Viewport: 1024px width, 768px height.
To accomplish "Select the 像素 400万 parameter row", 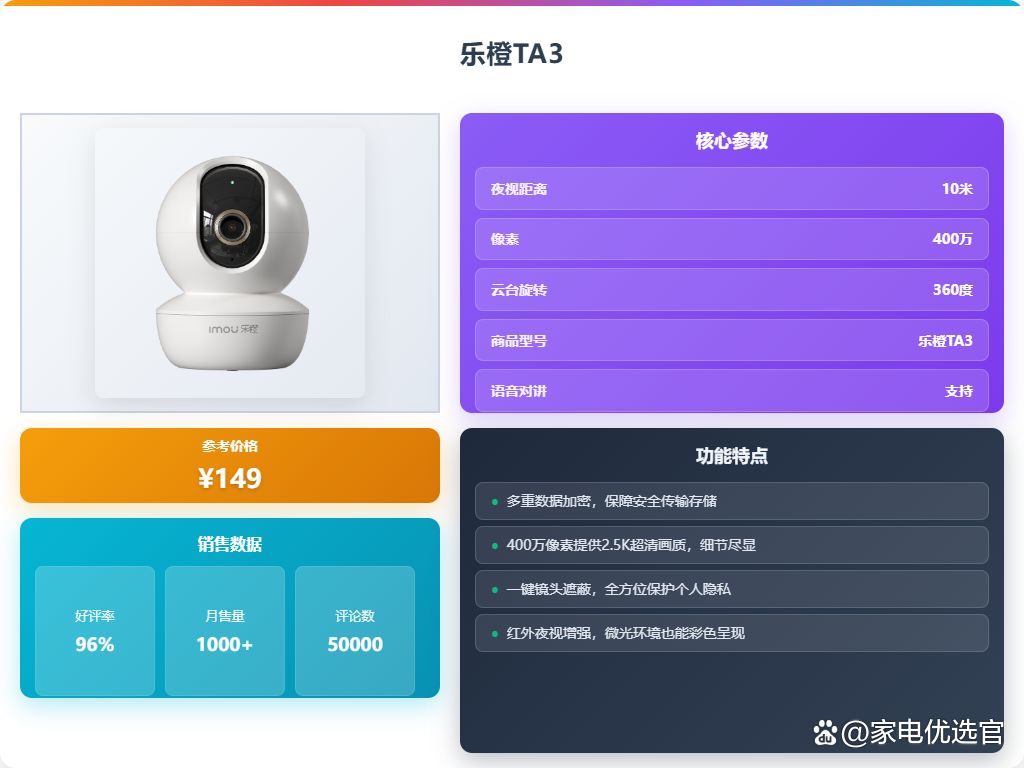I will click(x=731, y=239).
